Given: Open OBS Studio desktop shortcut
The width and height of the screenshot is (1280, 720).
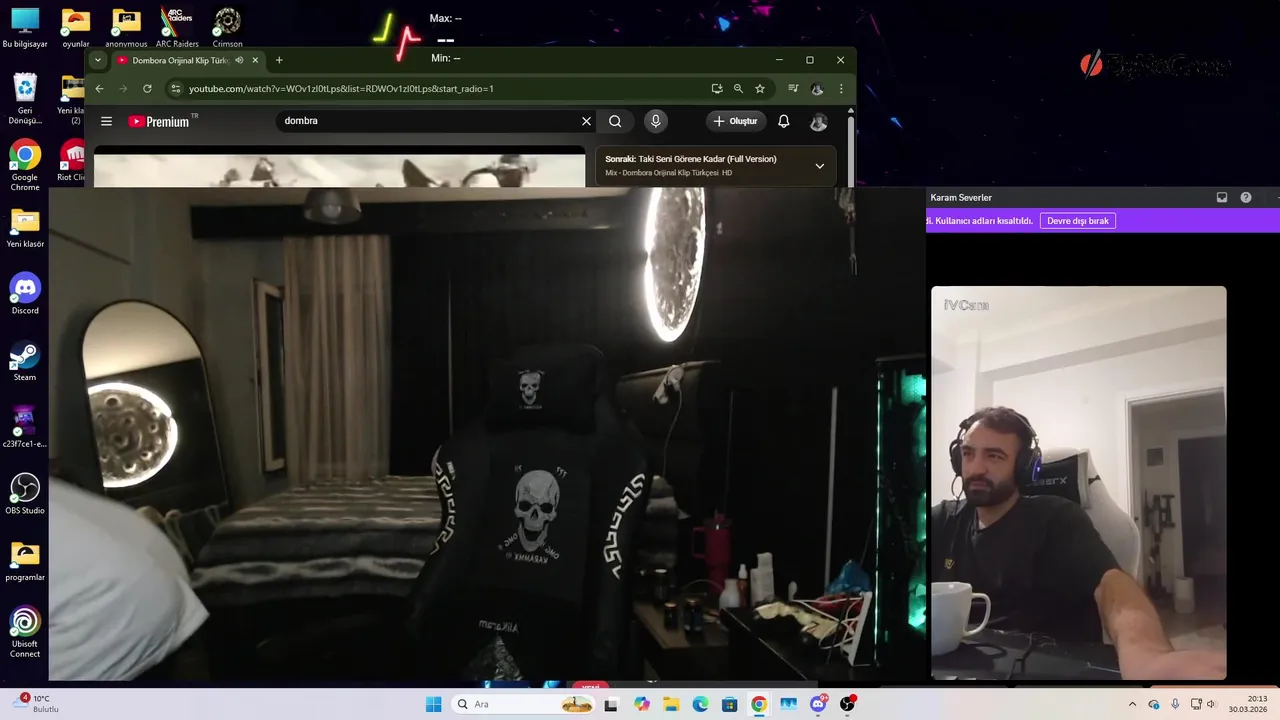Looking at the screenshot, I should point(25,494).
